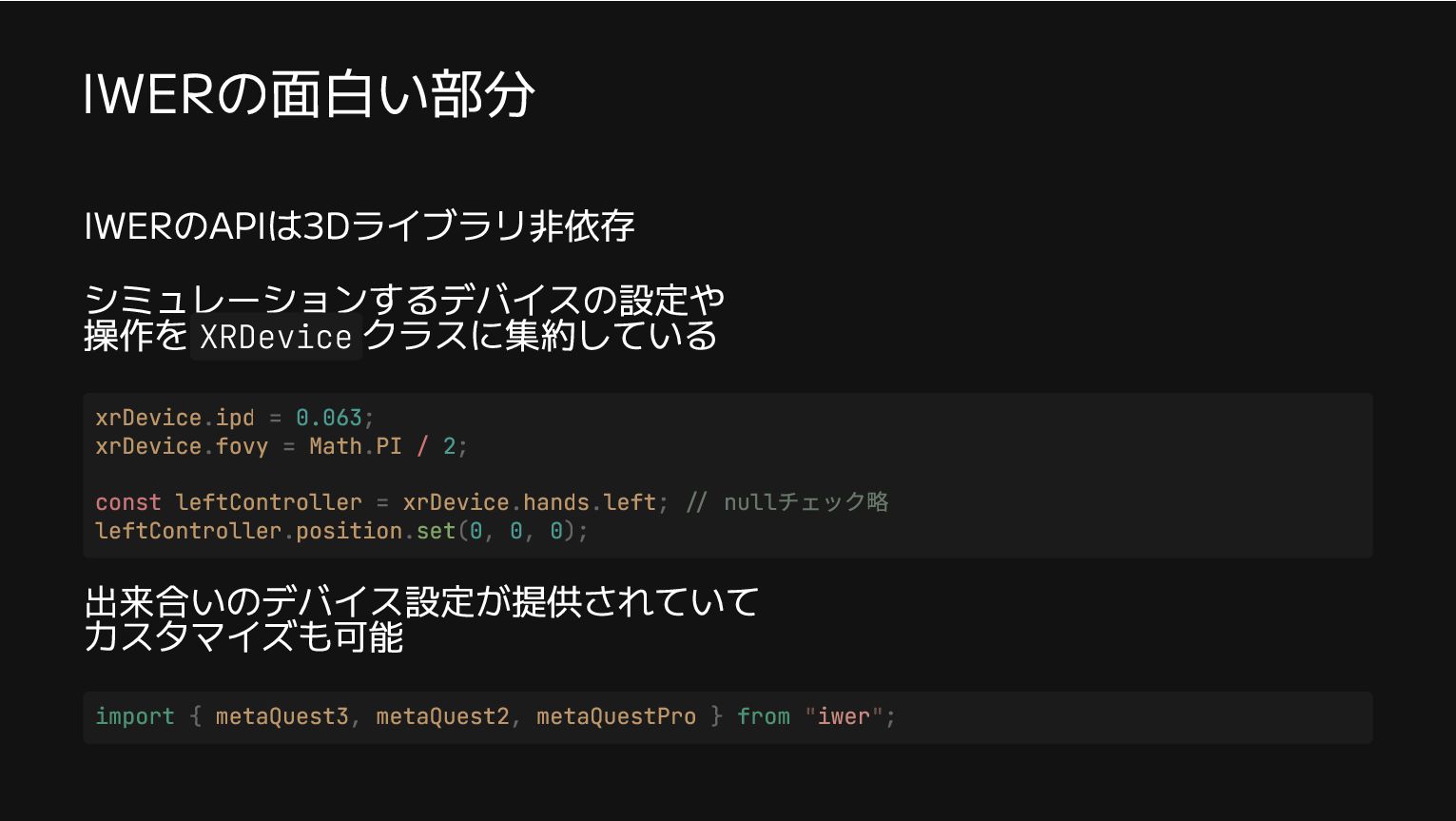Click the text シミュレーションするデバイスの設定や

pyautogui.click(x=404, y=300)
